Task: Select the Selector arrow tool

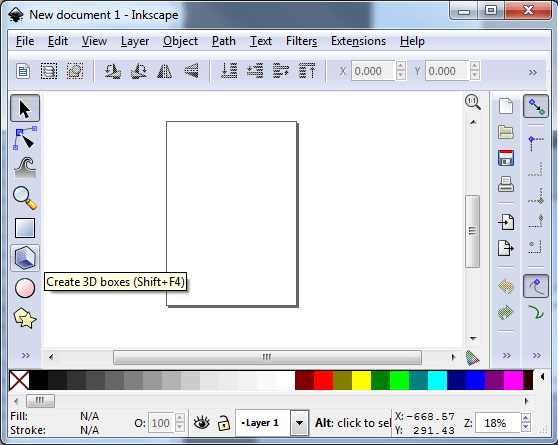Action: pyautogui.click(x=25, y=108)
